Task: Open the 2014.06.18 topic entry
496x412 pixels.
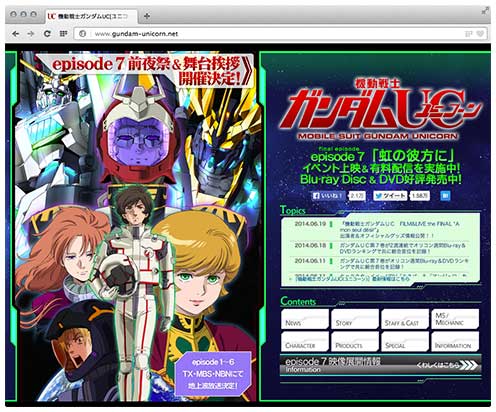Action: coord(380,248)
